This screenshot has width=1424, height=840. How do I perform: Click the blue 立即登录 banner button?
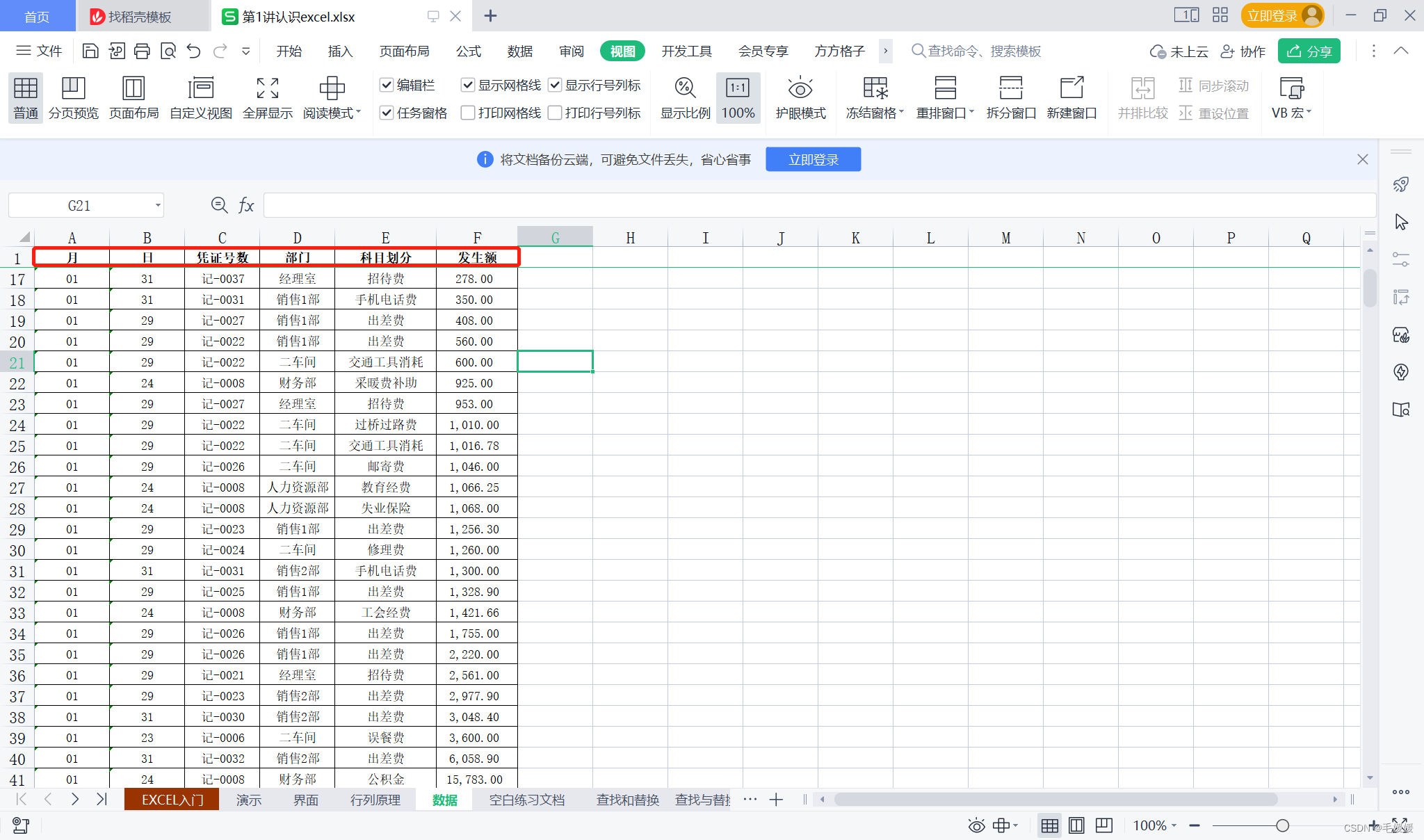(813, 159)
